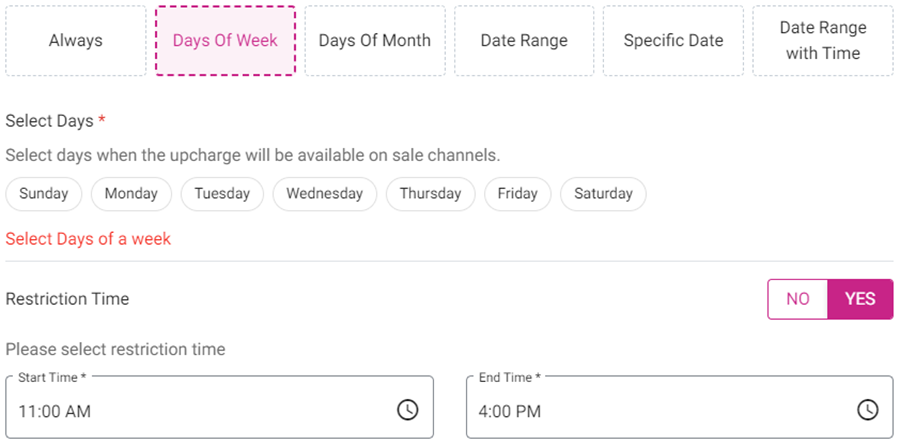Screen dimensions: 900x443
Task: Choose the Saturday day chip
Action: [603, 194]
